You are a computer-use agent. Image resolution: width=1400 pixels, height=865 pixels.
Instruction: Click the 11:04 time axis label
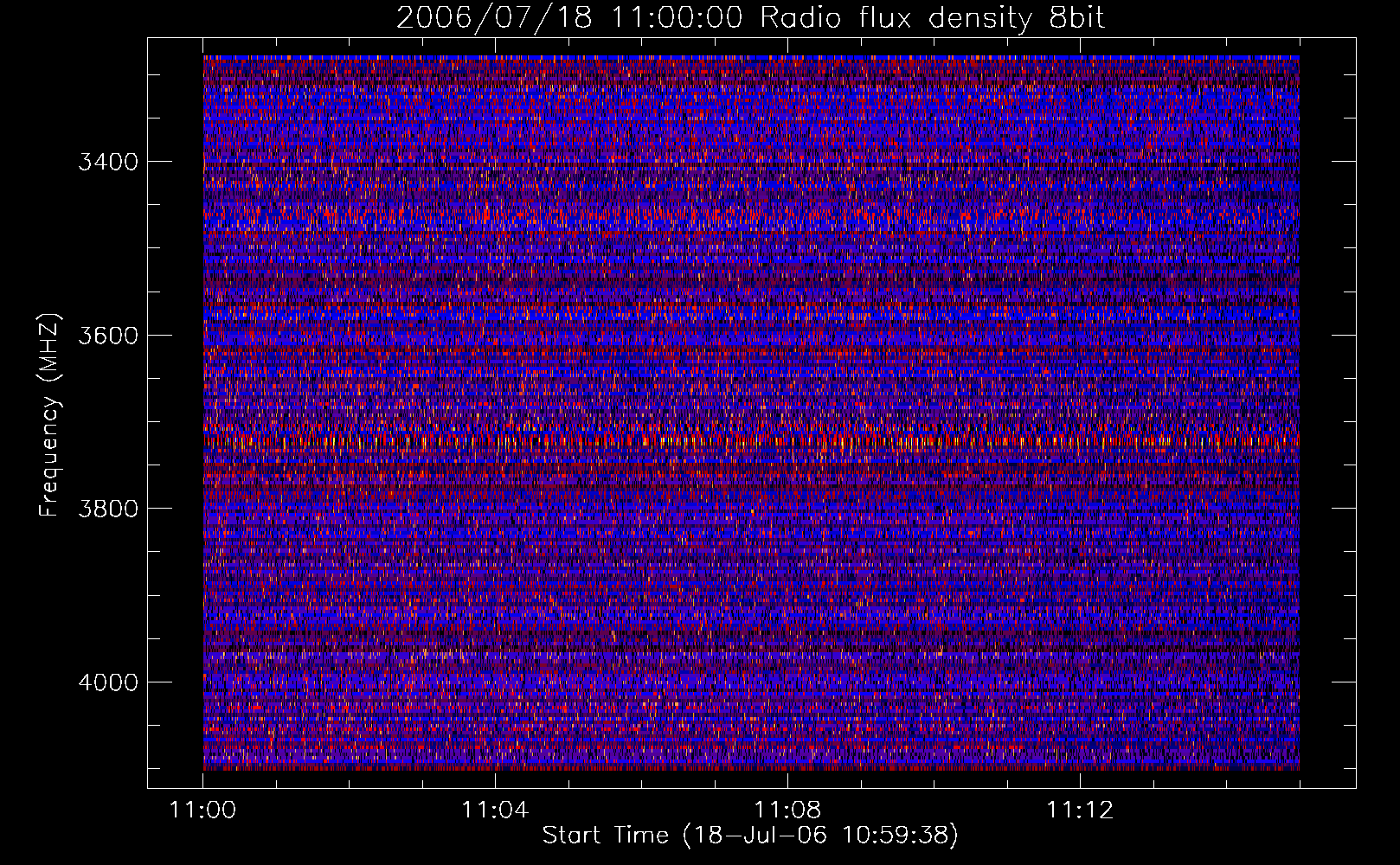[495, 811]
